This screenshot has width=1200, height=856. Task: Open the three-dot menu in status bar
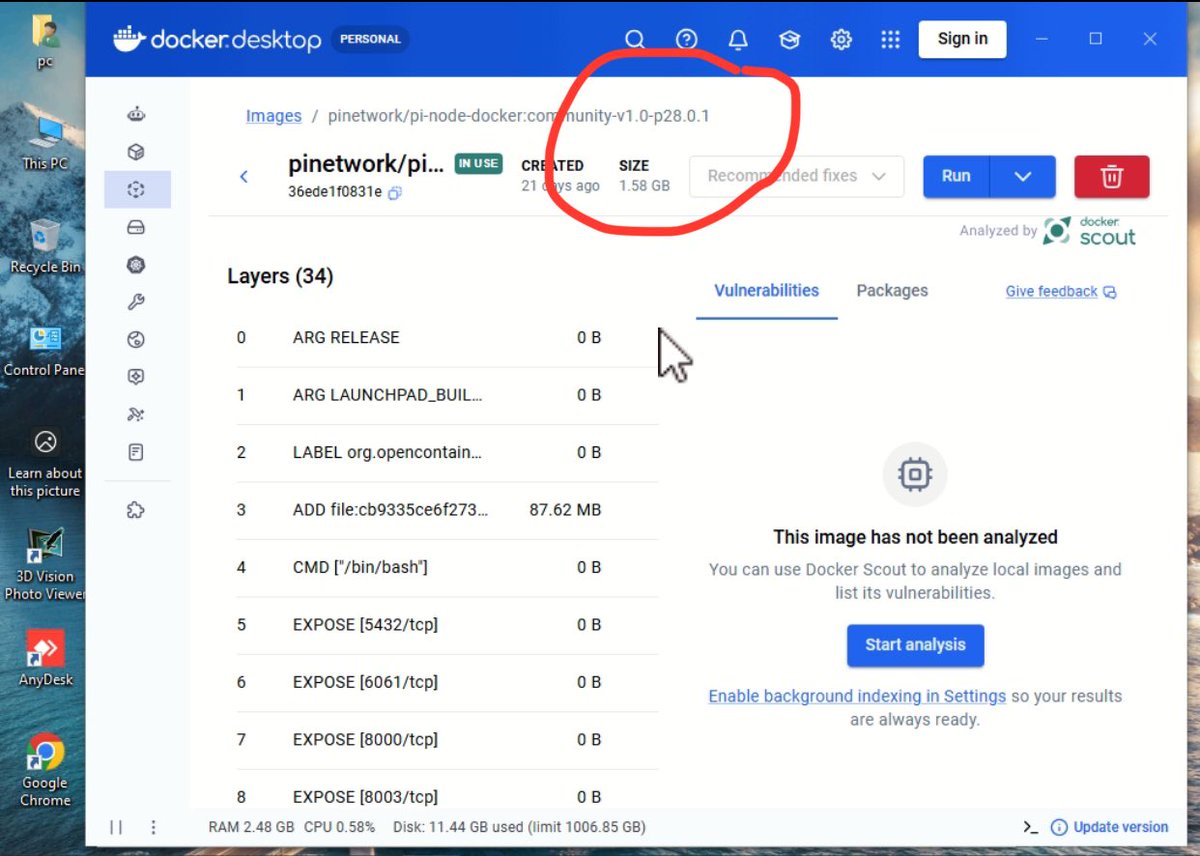point(153,827)
